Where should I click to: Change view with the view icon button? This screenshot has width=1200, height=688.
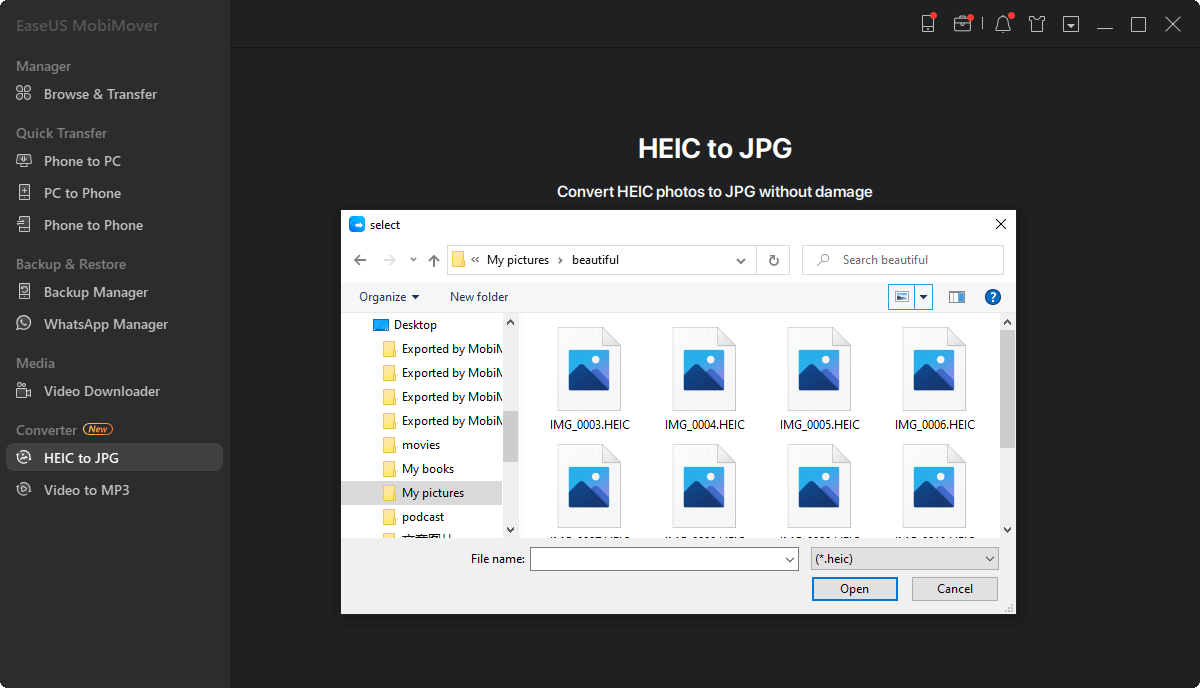(x=902, y=297)
